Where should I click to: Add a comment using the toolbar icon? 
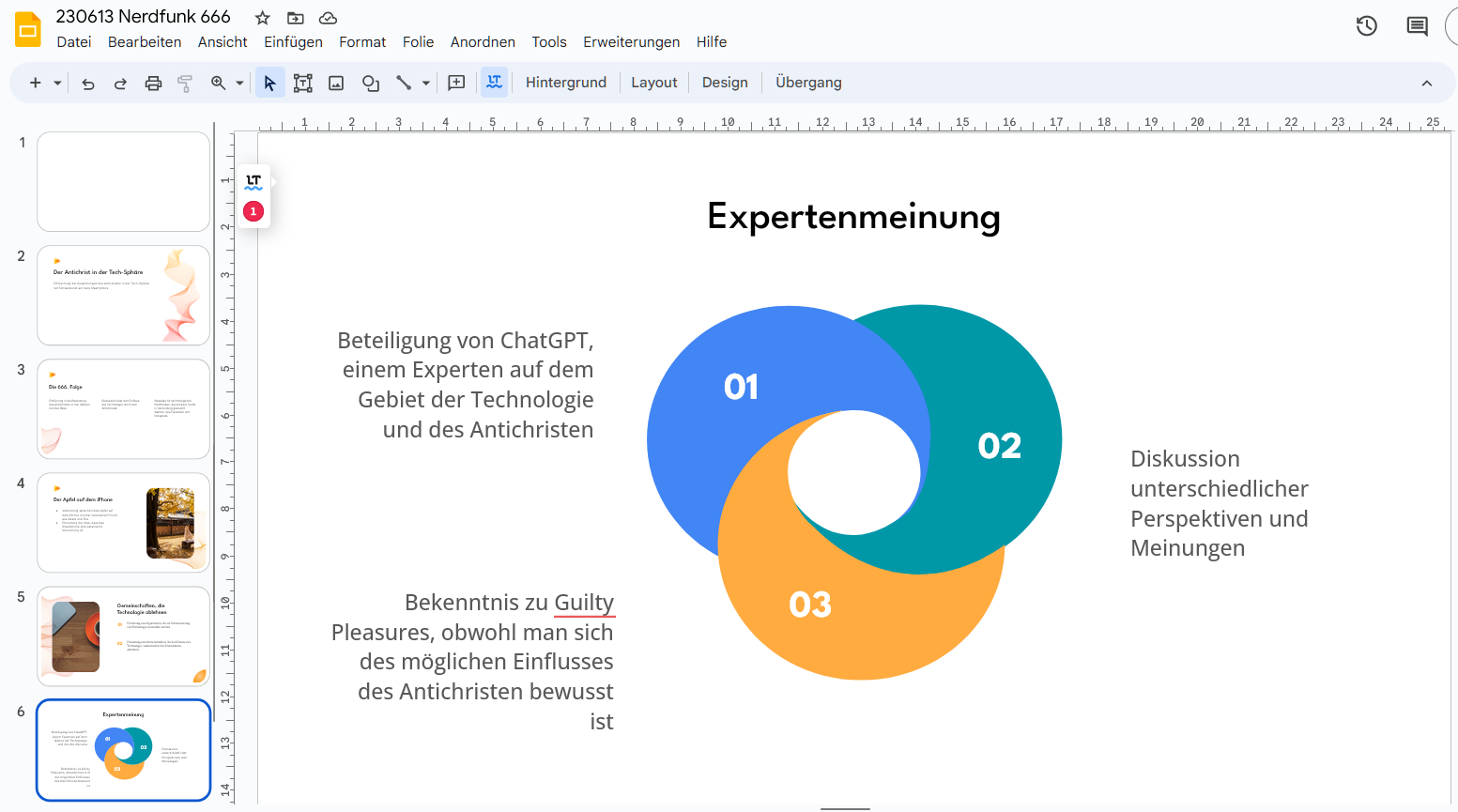coord(456,83)
